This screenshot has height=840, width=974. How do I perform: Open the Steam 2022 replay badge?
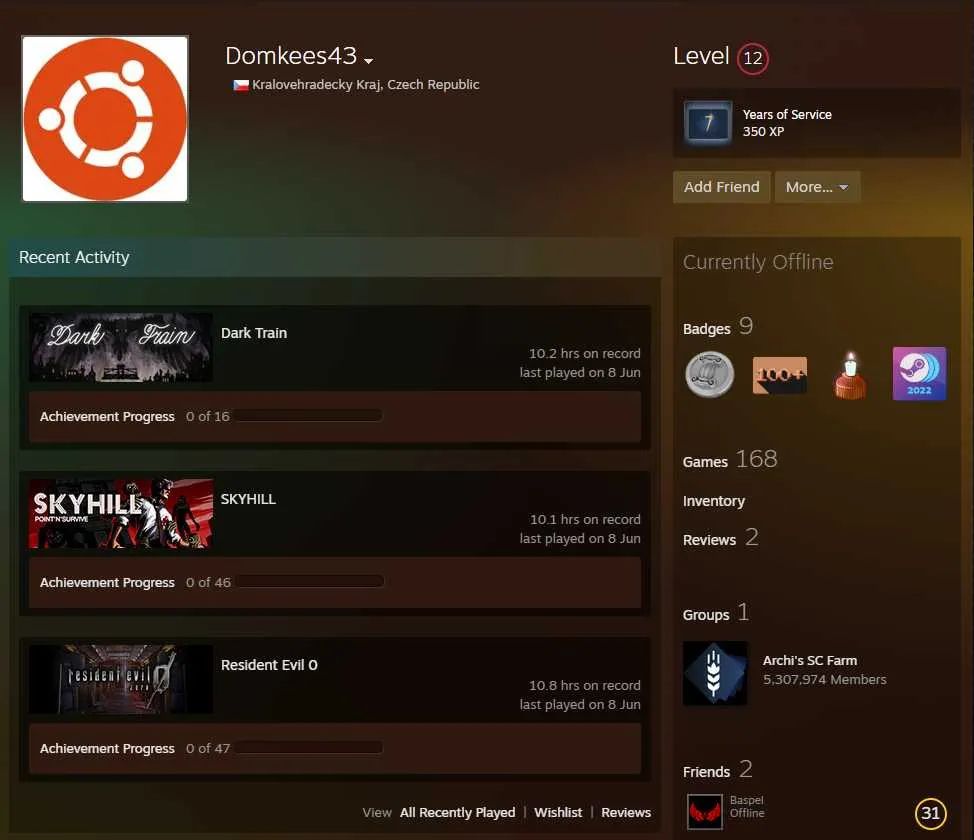pos(919,373)
